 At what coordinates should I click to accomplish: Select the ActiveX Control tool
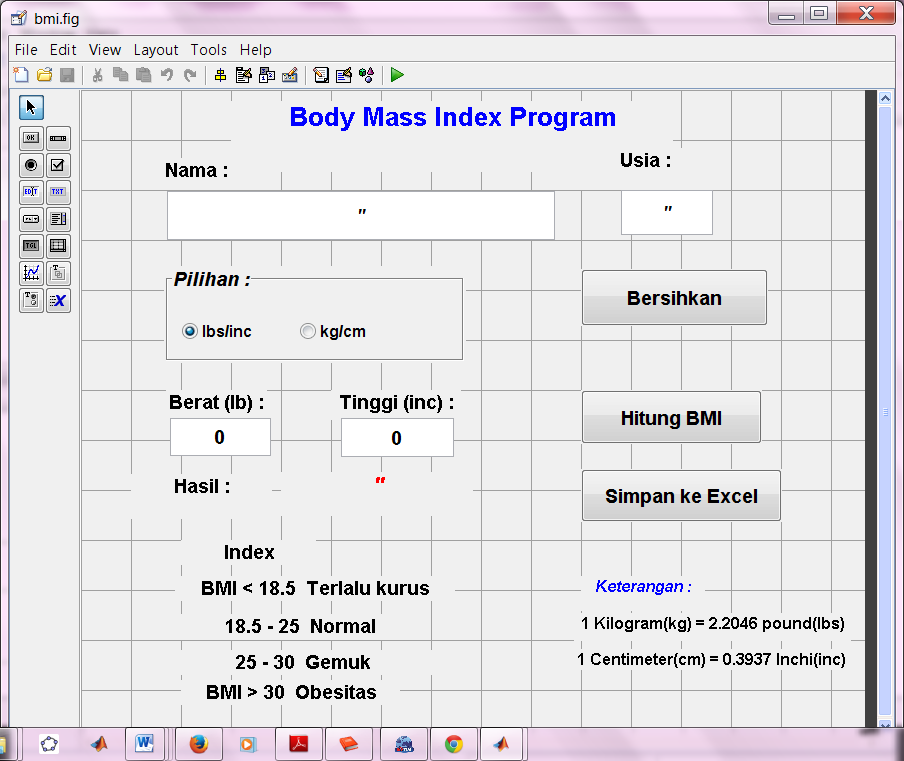tap(58, 300)
